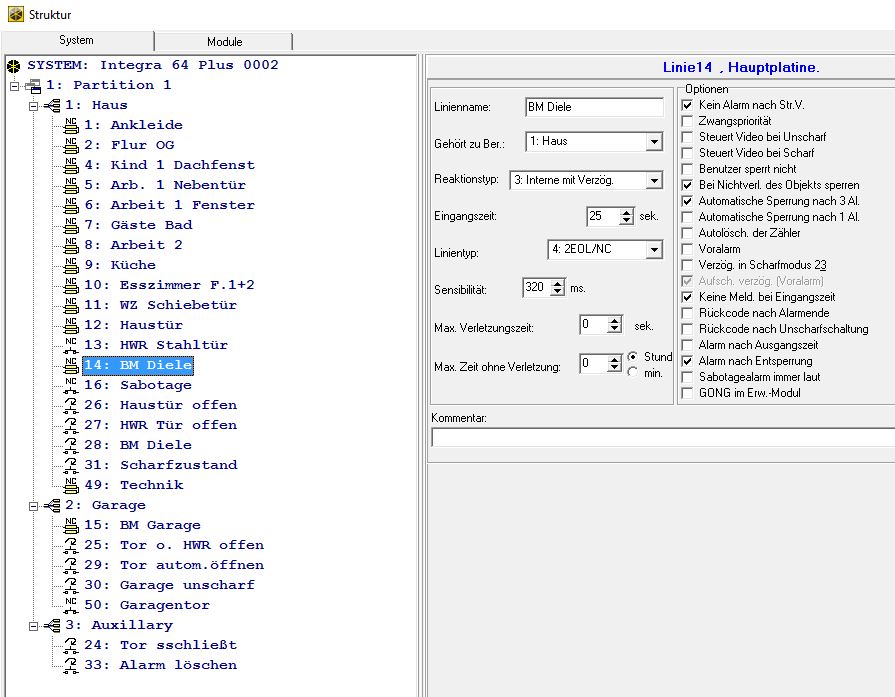Viewport: 895px width, 697px height.
Task: Click the zone icon beside Ankleide
Action: [71, 125]
